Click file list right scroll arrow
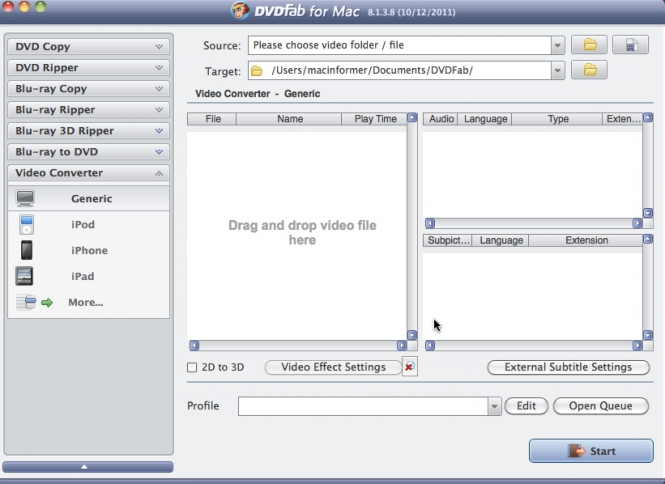The height and width of the screenshot is (484, 665). [x=402, y=346]
